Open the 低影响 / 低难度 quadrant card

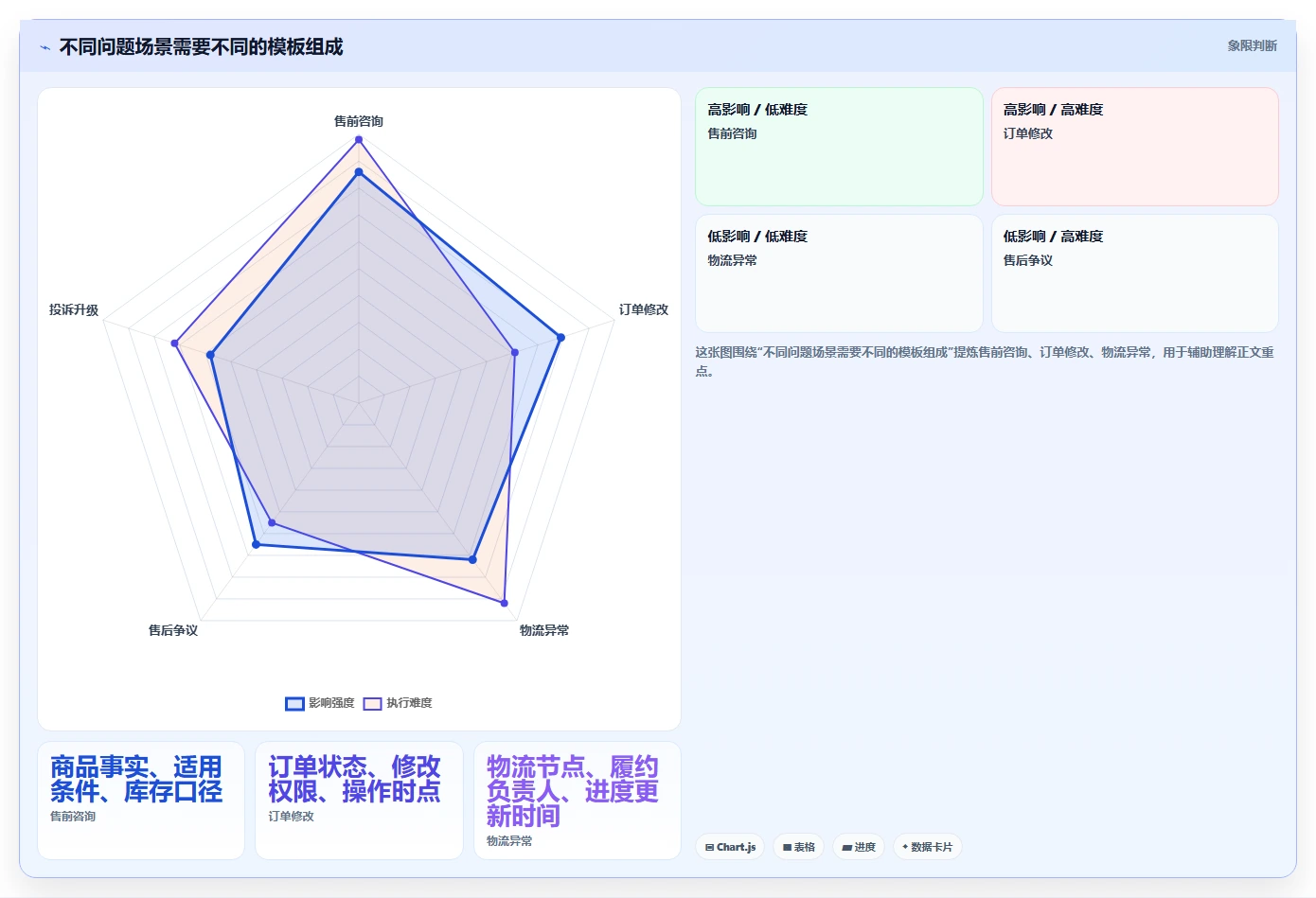(x=839, y=273)
